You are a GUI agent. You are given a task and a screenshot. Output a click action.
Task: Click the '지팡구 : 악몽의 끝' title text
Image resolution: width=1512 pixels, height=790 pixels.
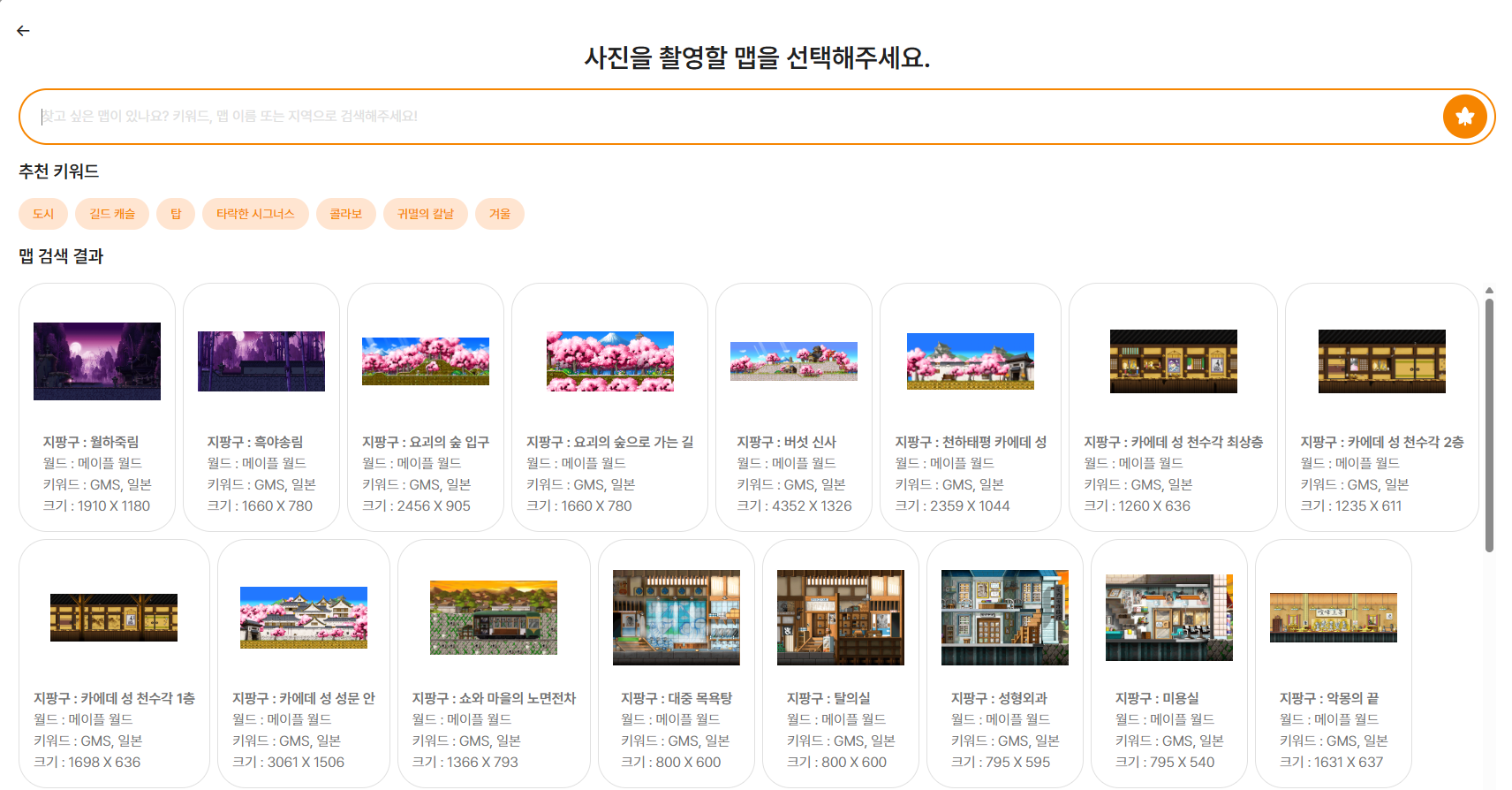pyautogui.click(x=1329, y=698)
